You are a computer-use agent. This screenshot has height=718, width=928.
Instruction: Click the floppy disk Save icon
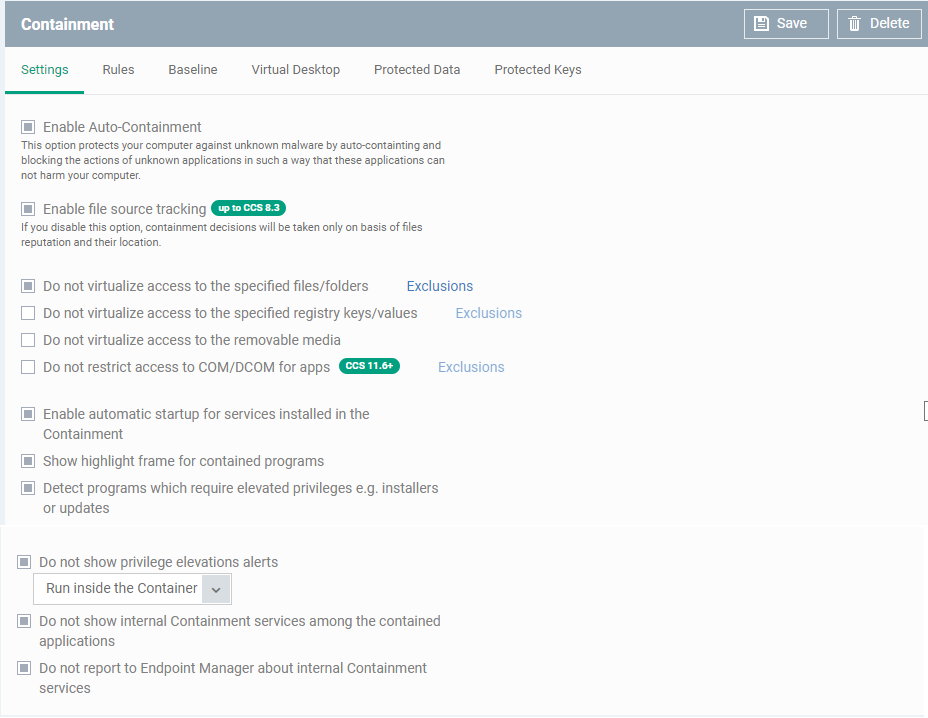click(761, 24)
